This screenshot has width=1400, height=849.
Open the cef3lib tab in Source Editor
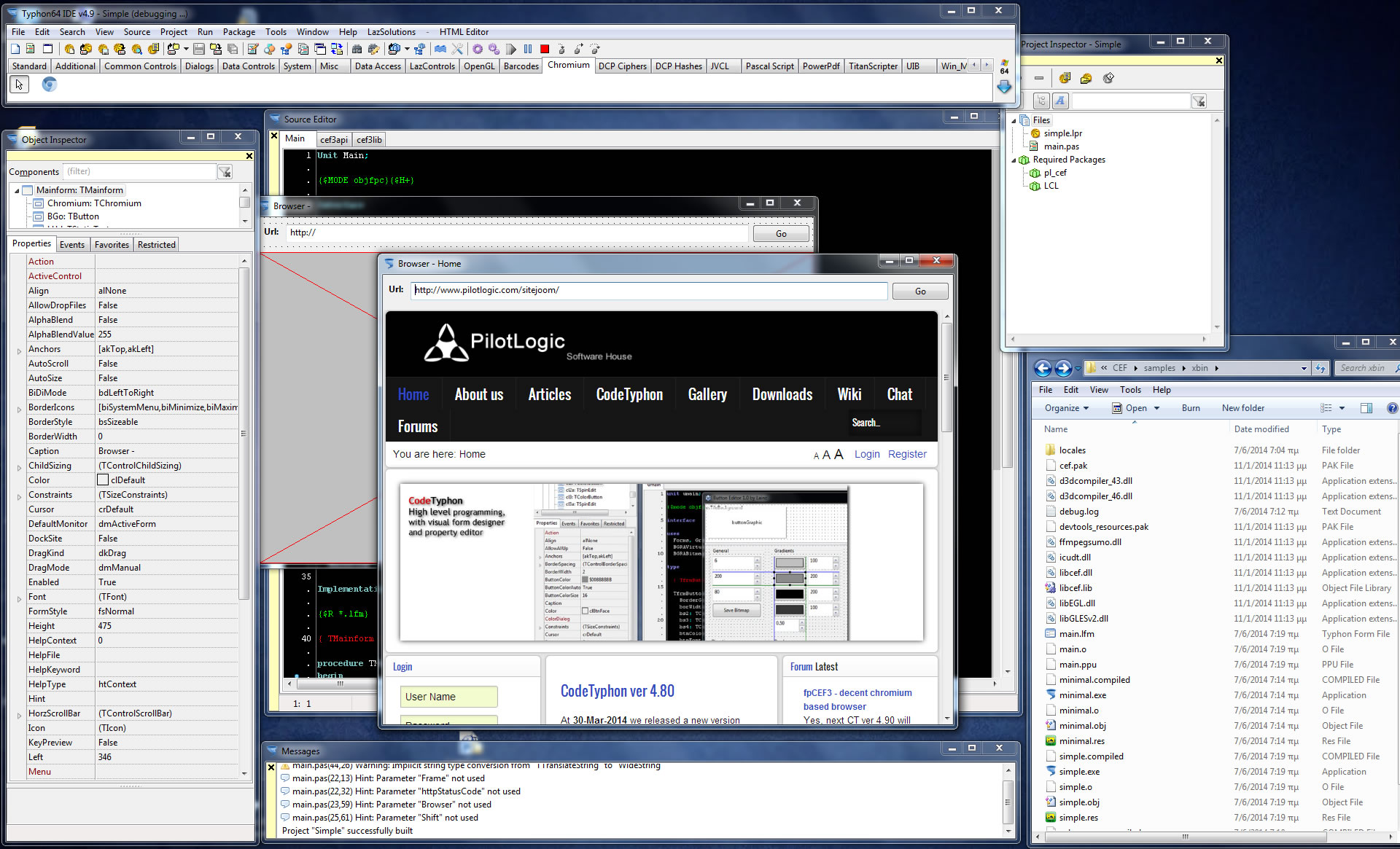point(369,140)
